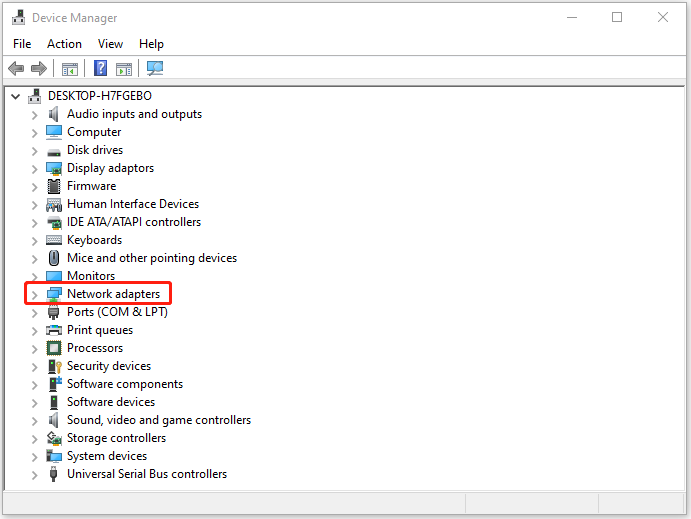Screen dimensions: 691x519
Task: Click the Device Manager title bar app icon
Action: coord(19,18)
